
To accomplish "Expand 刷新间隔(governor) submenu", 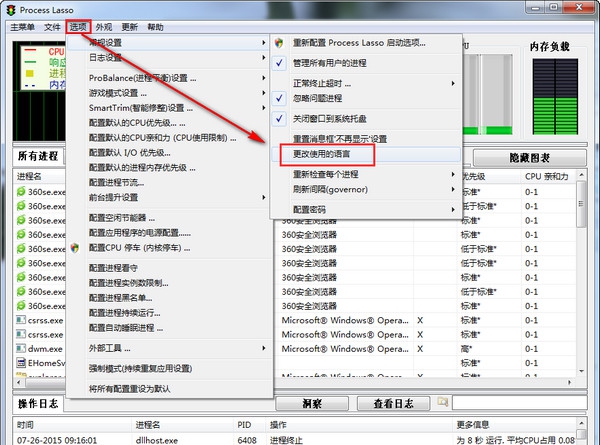I will 453,189.
